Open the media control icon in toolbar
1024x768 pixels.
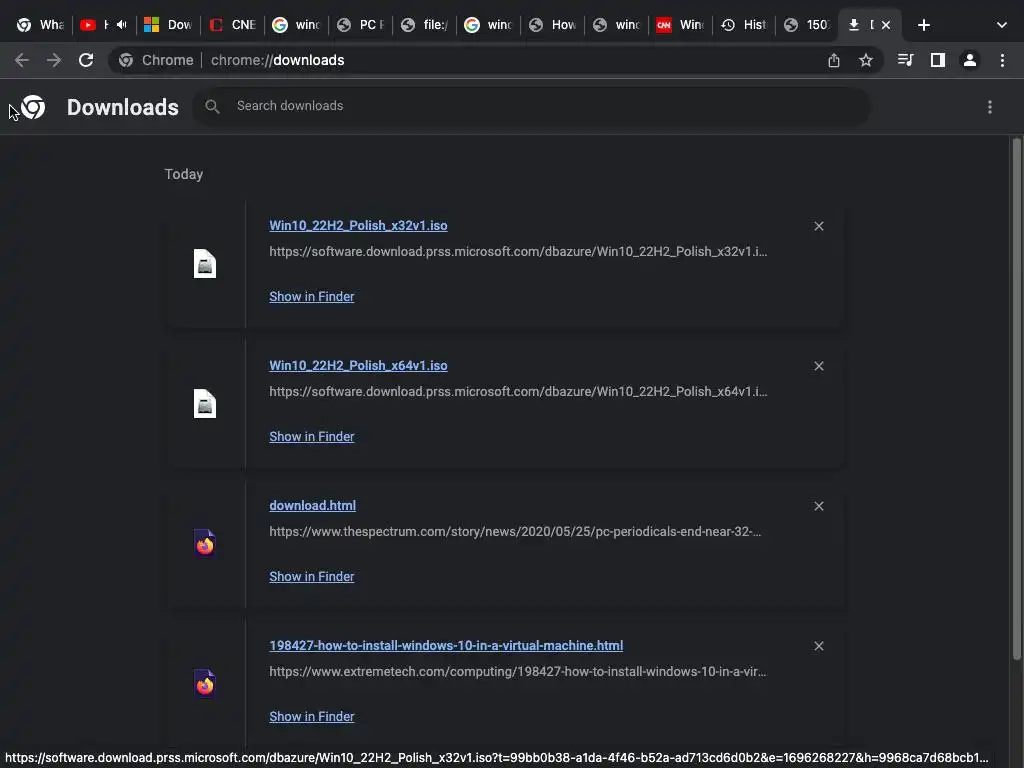coord(905,60)
